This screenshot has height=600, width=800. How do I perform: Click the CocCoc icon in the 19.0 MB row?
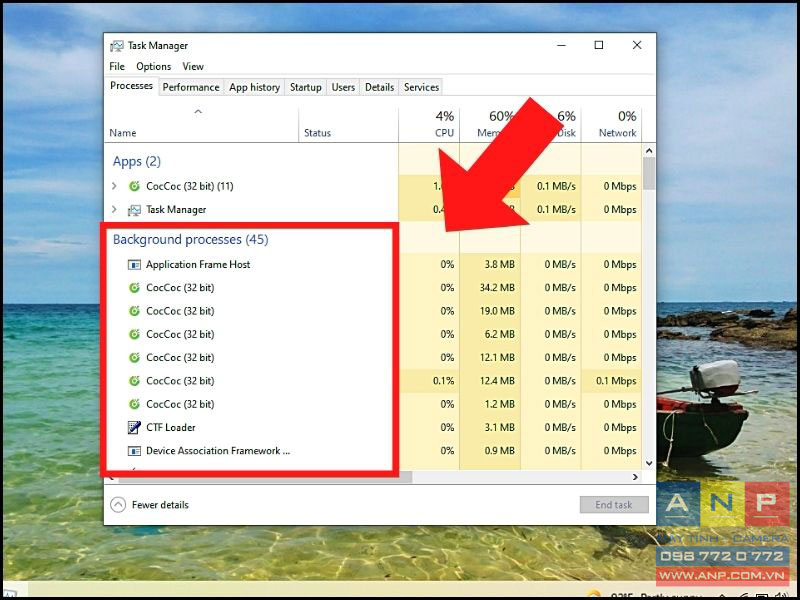click(x=134, y=311)
